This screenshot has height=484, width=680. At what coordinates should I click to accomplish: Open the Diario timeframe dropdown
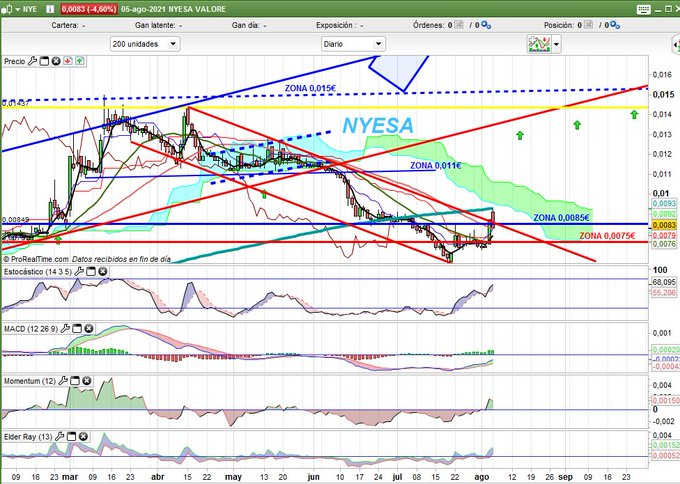(x=353, y=44)
